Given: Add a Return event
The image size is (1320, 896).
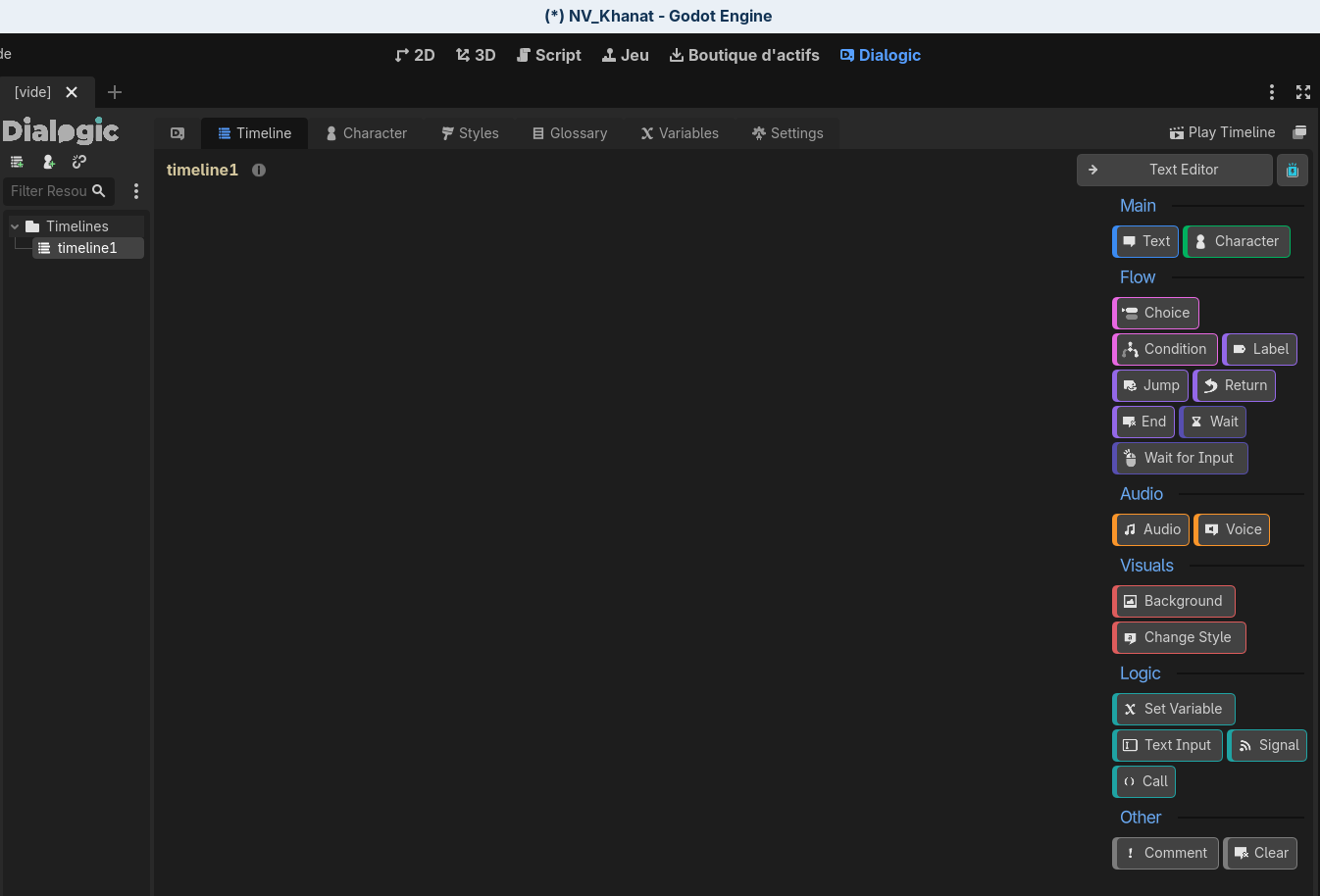Looking at the screenshot, I should point(1234,385).
